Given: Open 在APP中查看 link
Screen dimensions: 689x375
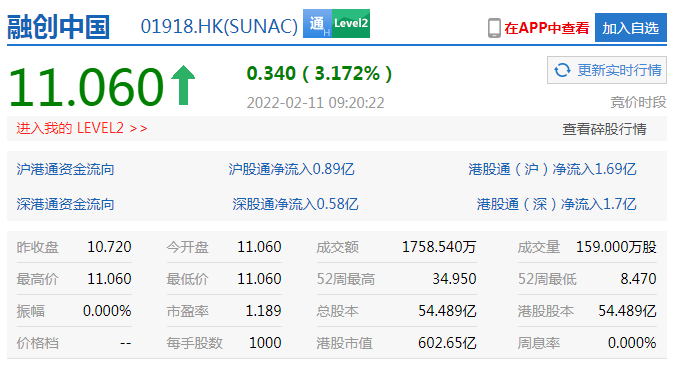Looking at the screenshot, I should pyautogui.click(x=547, y=28).
